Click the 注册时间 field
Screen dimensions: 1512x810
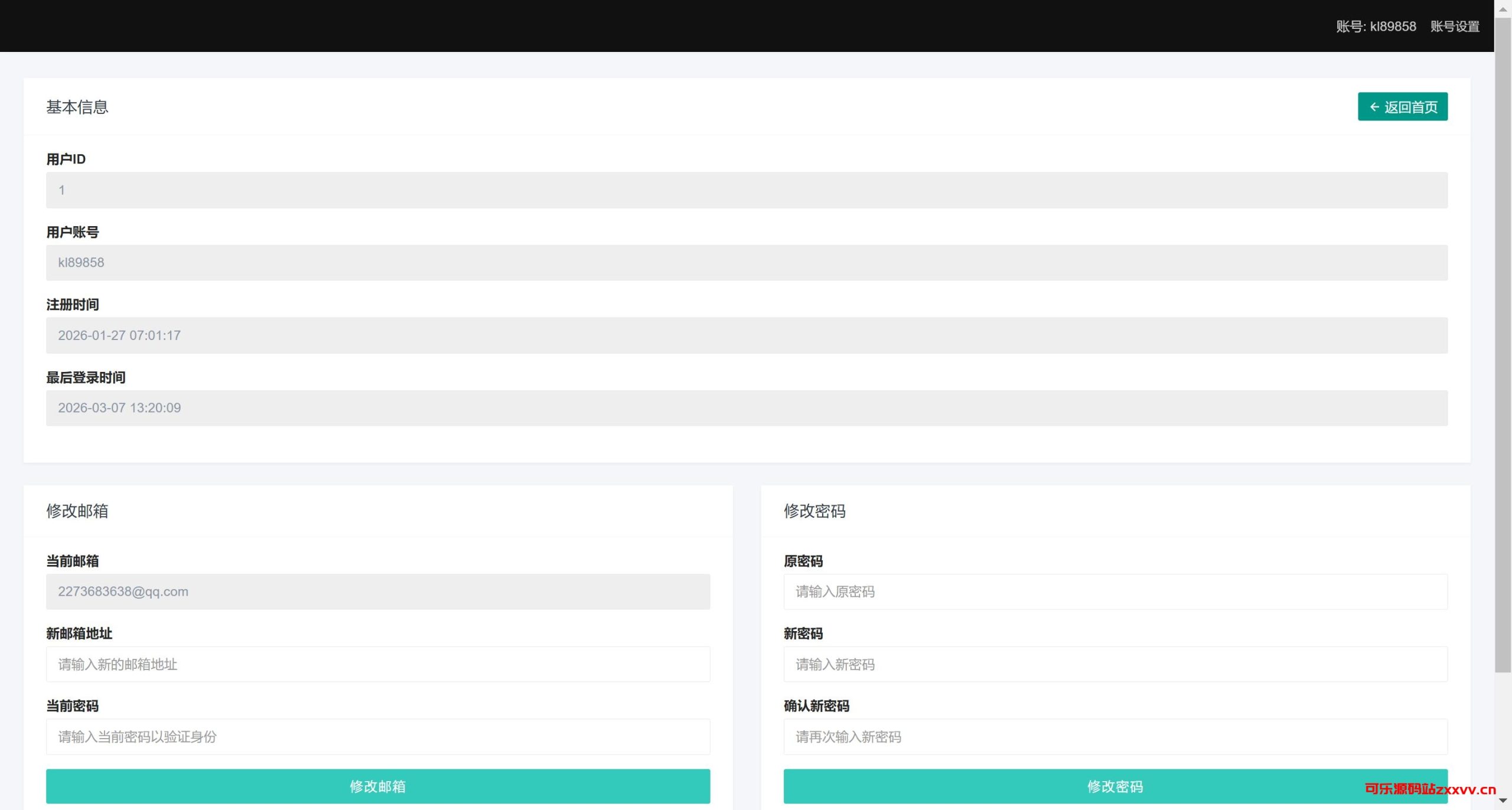(x=747, y=335)
